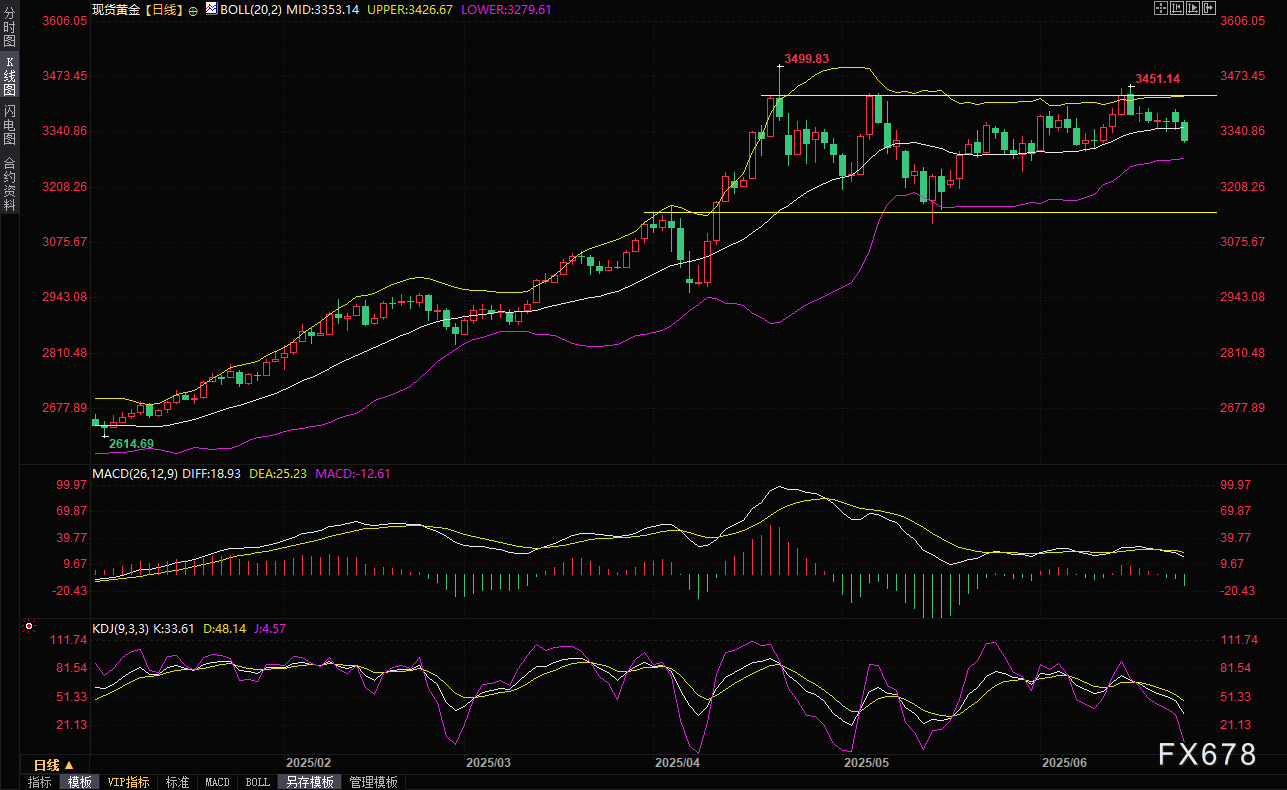Screen dimensions: 1287x790
Task: Select the 指标 tab at the bottom
Action: 39,782
